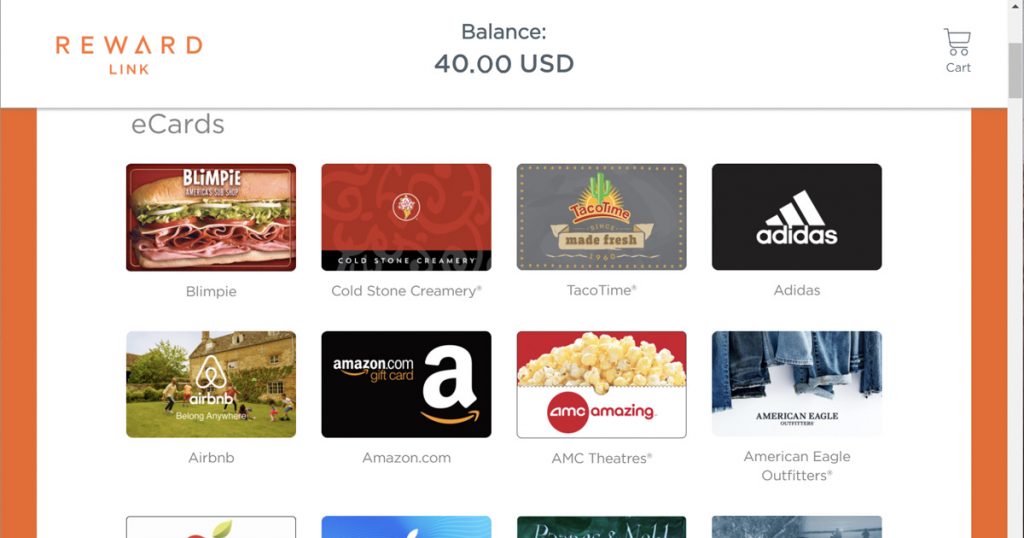This screenshot has height=538, width=1024.
Task: Open the shopping Cart icon
Action: [x=957, y=50]
